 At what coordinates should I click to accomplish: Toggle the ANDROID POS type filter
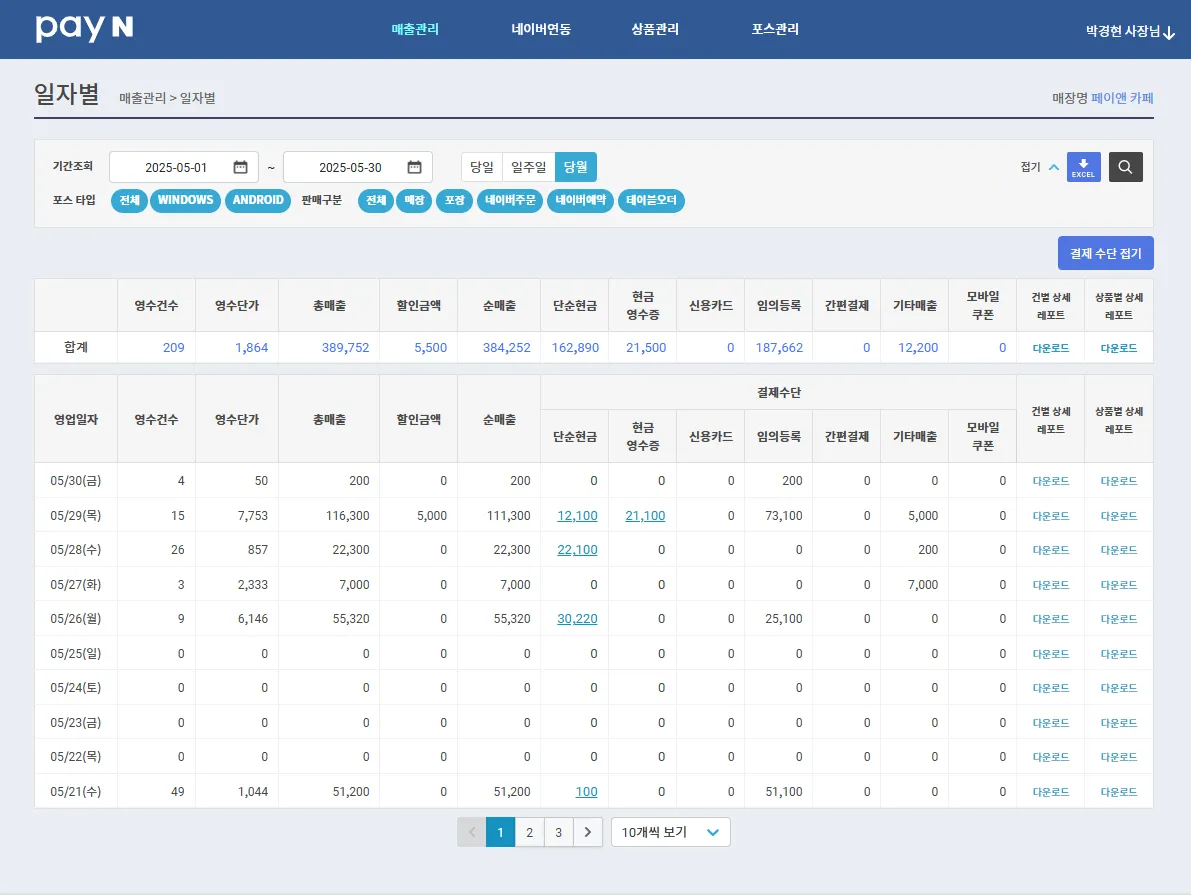(258, 200)
